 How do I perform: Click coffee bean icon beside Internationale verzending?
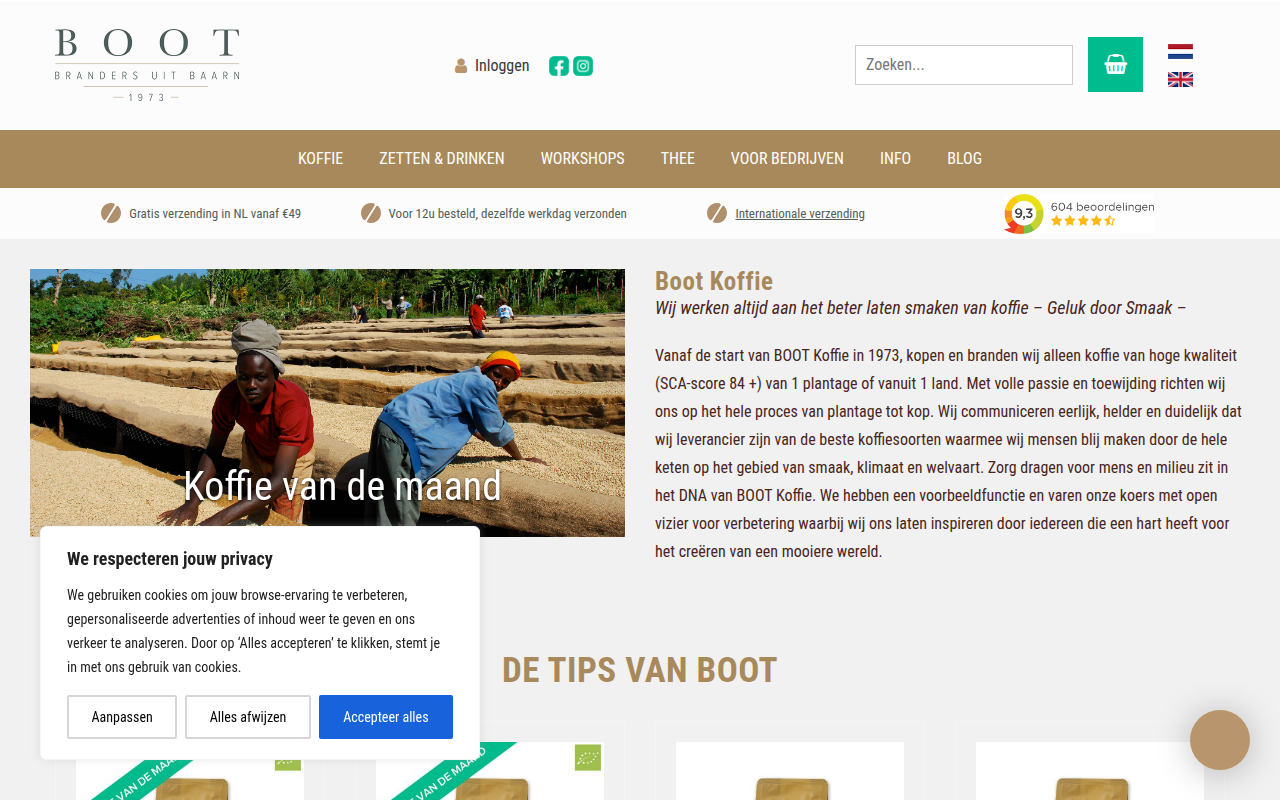coord(717,213)
